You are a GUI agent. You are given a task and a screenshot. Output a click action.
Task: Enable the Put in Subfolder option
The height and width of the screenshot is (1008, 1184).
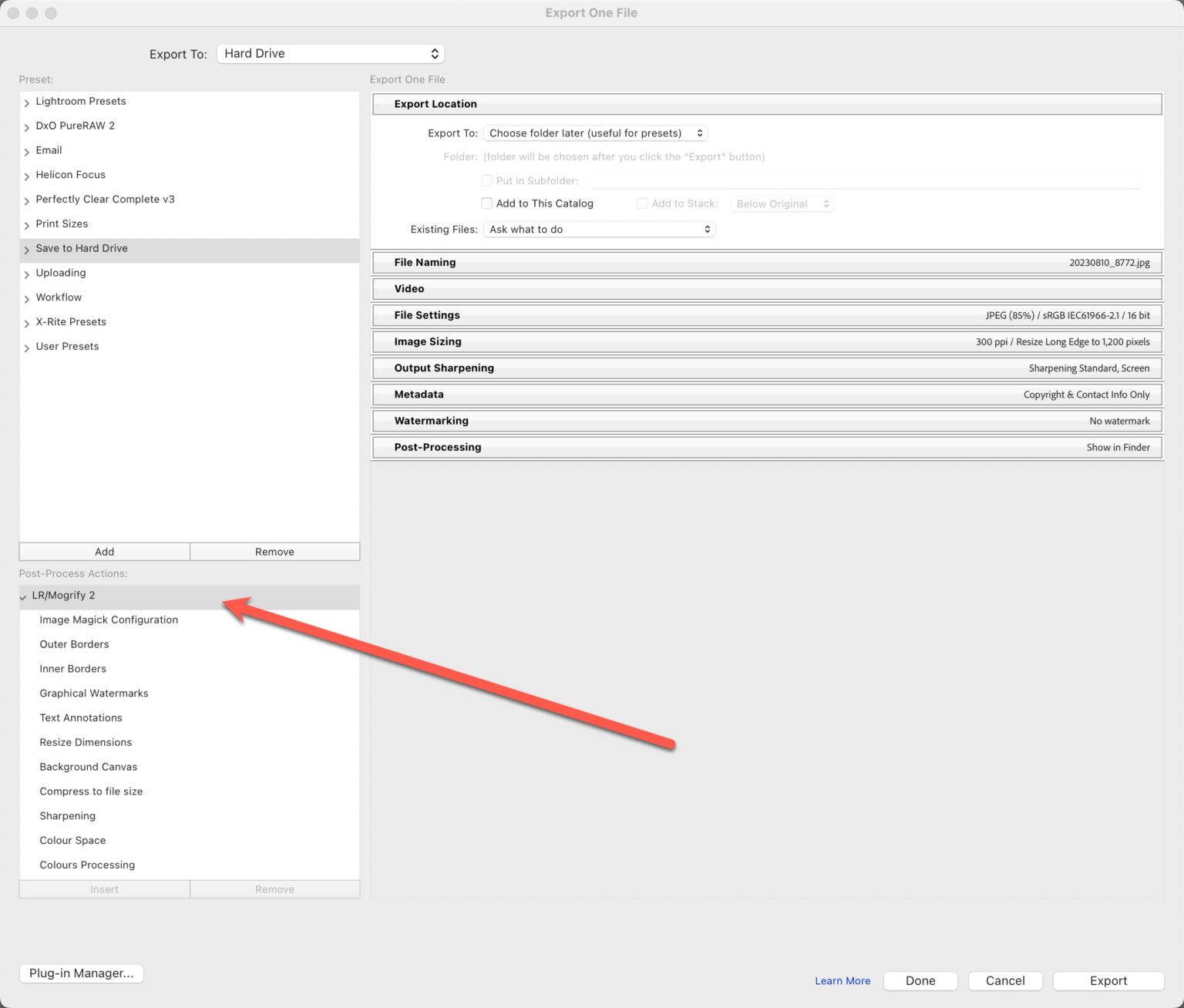pyautogui.click(x=486, y=180)
